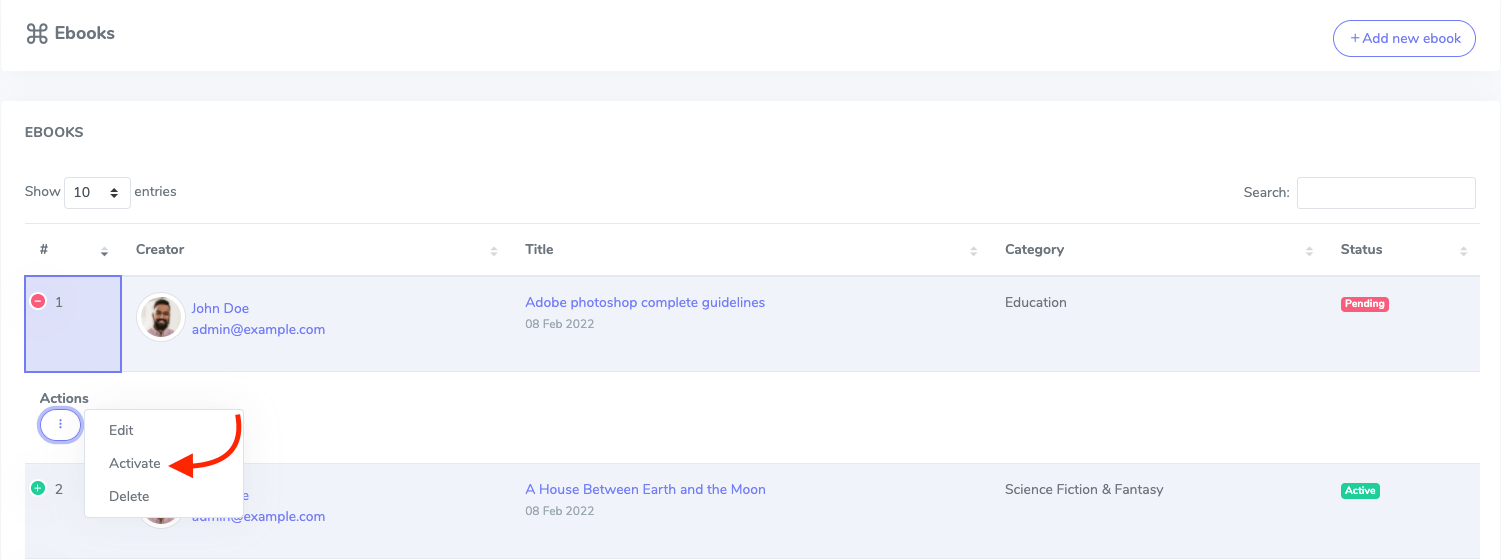
Task: Open the three-dot Actions menu button
Action: click(x=60, y=425)
